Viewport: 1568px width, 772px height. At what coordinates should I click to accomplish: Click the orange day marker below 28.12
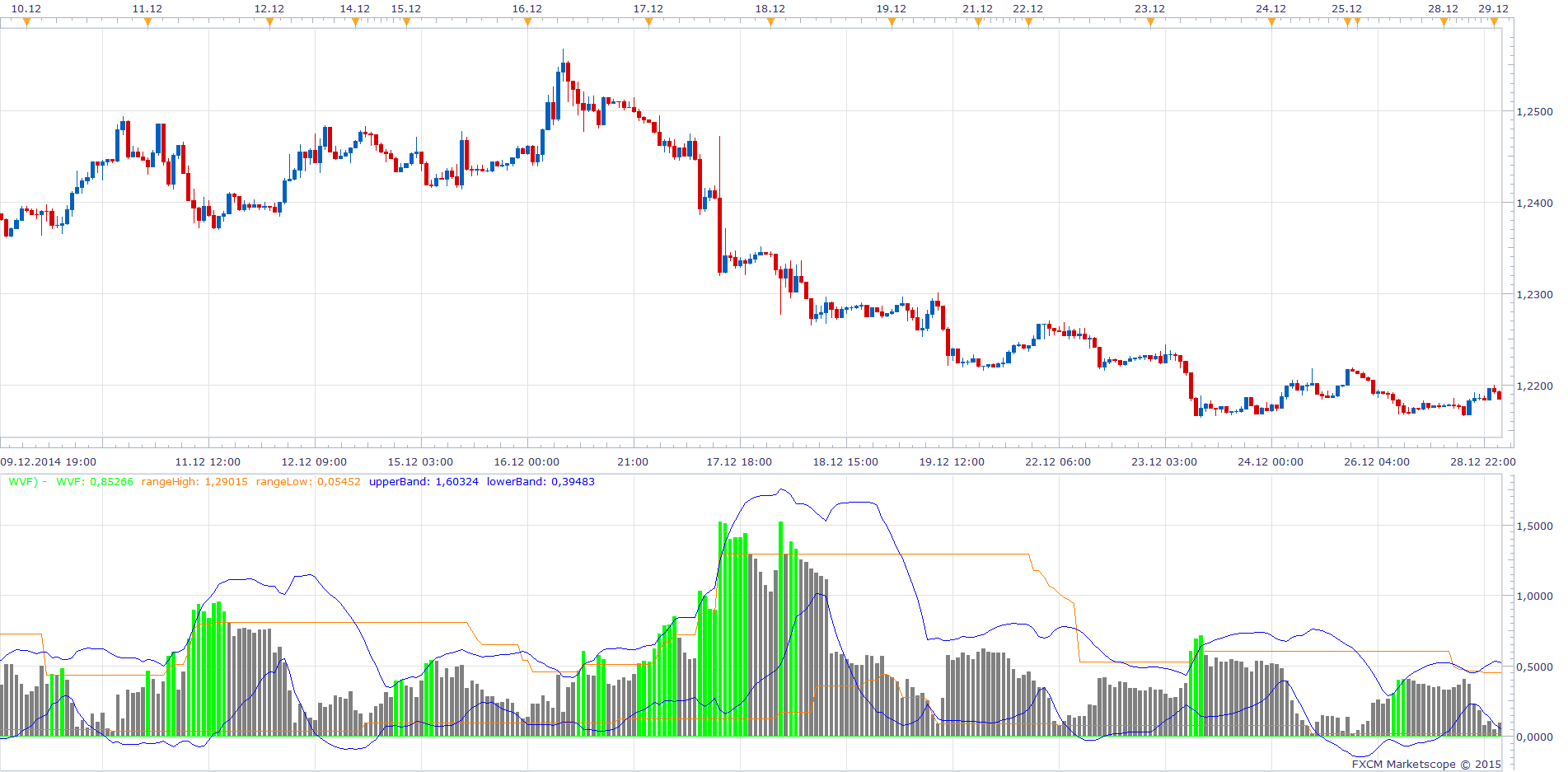click(x=1444, y=23)
